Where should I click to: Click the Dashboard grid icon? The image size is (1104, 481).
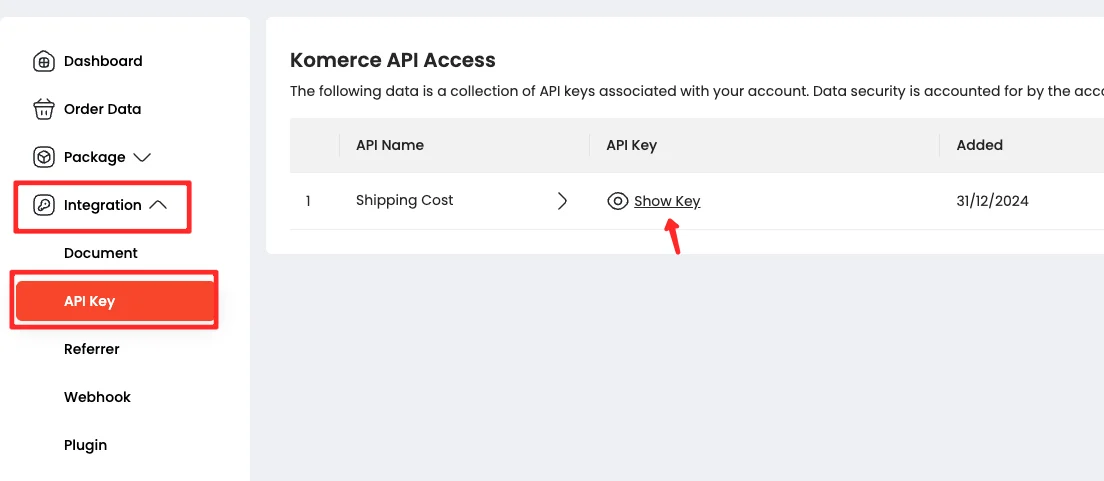(x=44, y=61)
